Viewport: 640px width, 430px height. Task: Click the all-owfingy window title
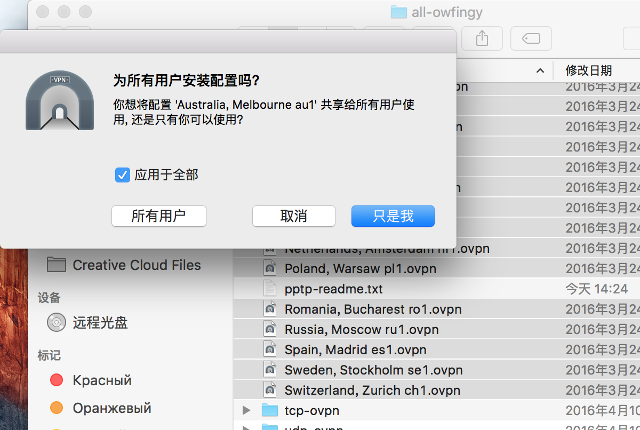(447, 13)
